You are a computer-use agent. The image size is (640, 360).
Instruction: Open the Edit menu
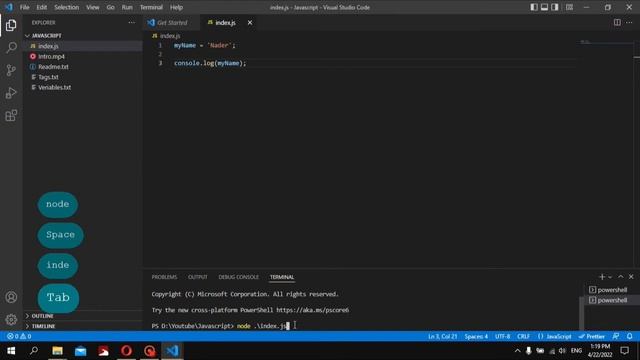click(42, 7)
